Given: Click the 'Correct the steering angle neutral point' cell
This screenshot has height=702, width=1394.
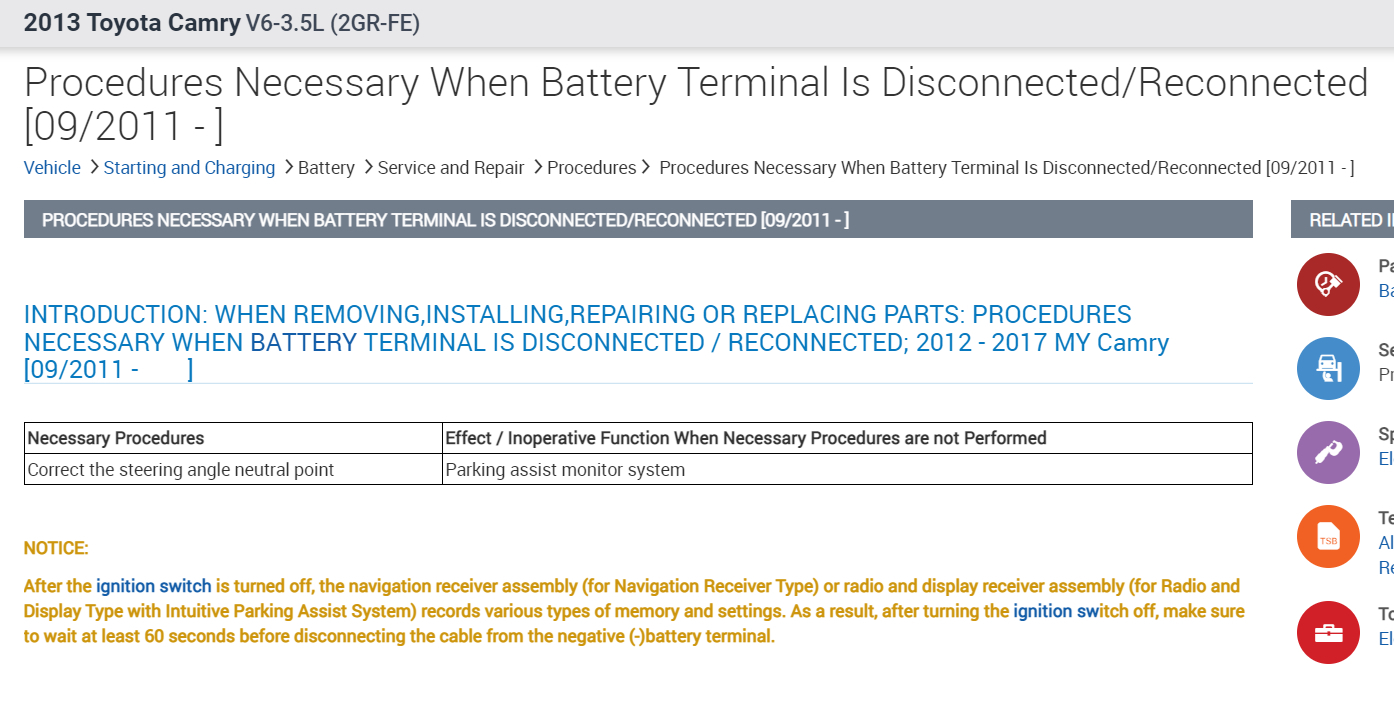Looking at the screenshot, I should [x=181, y=470].
